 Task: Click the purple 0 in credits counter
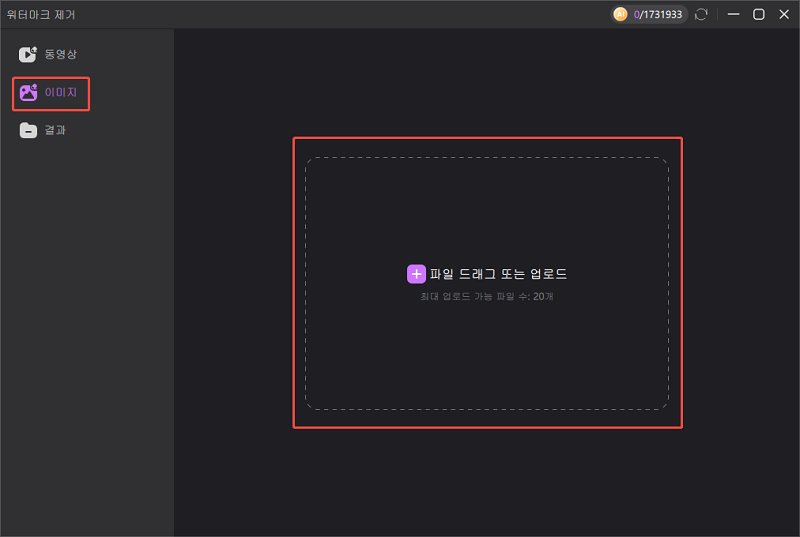(x=637, y=14)
